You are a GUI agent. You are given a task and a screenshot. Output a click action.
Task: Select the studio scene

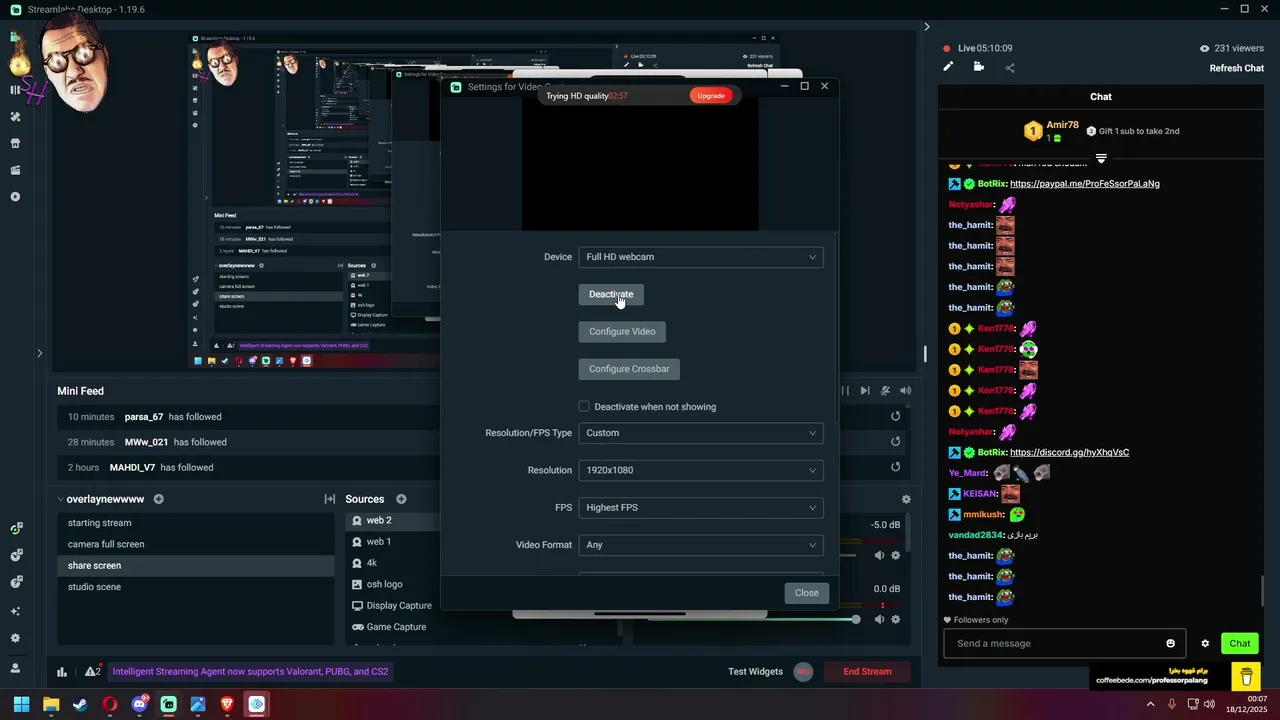point(196,587)
